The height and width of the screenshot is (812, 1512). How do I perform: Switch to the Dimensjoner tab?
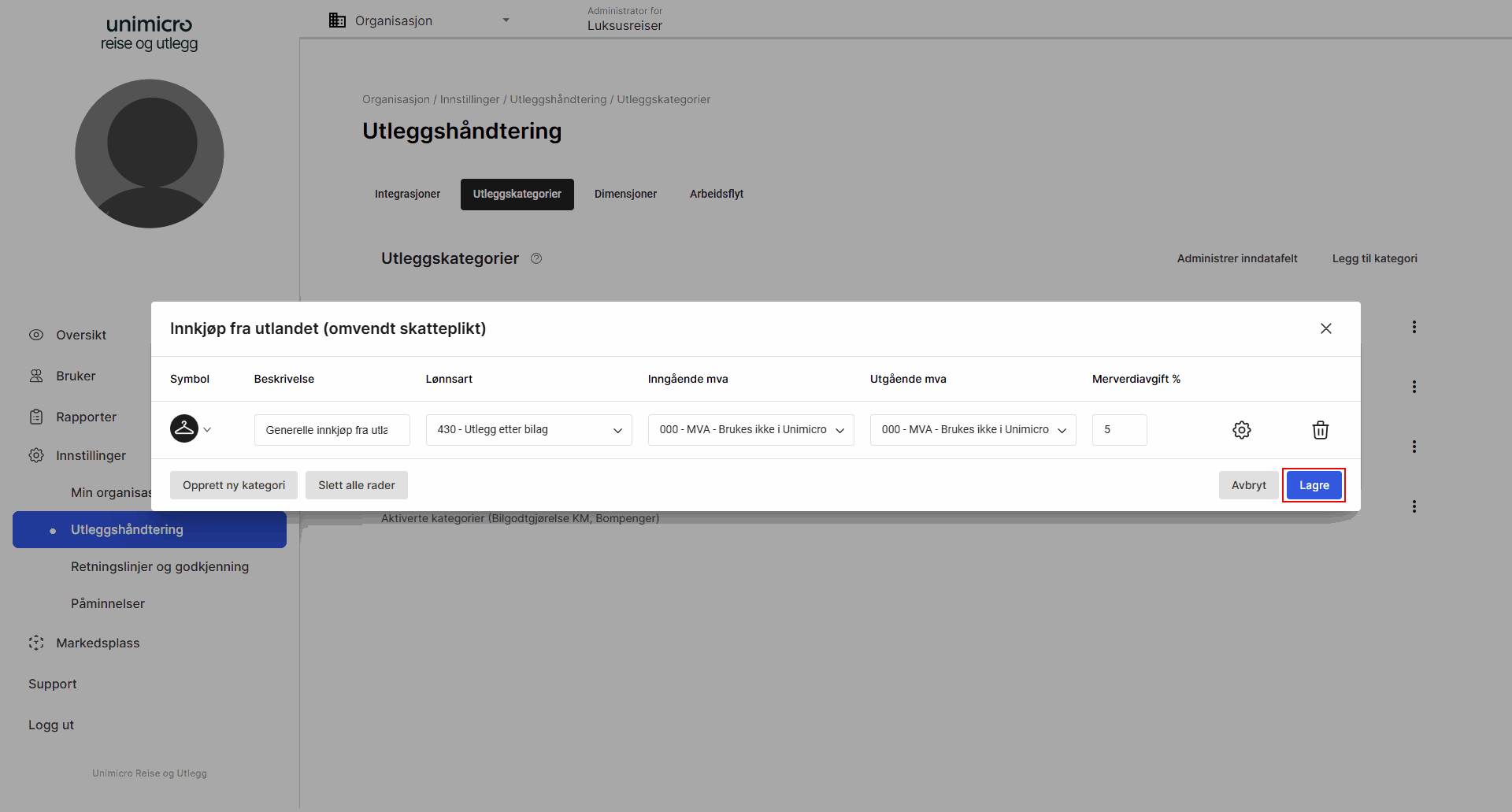625,194
